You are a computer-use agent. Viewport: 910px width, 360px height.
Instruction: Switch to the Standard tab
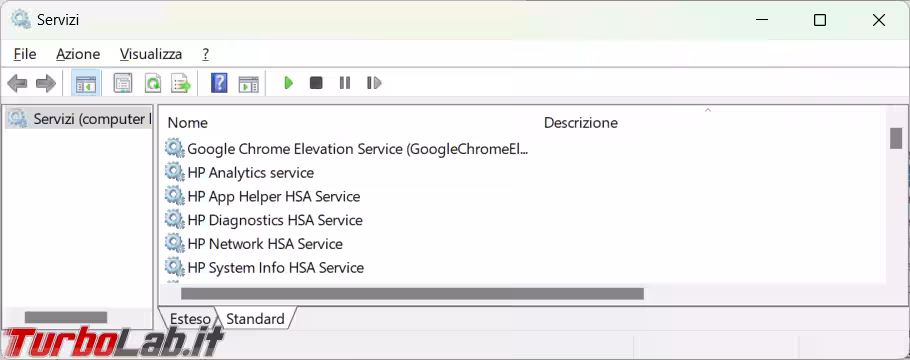tap(255, 319)
